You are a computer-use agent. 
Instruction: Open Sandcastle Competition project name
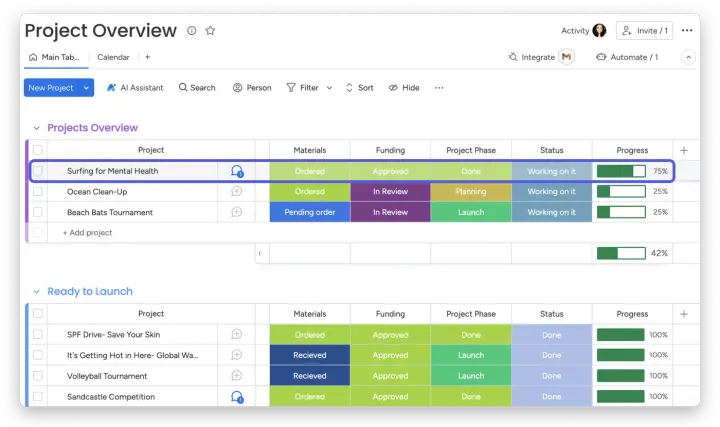coord(111,397)
